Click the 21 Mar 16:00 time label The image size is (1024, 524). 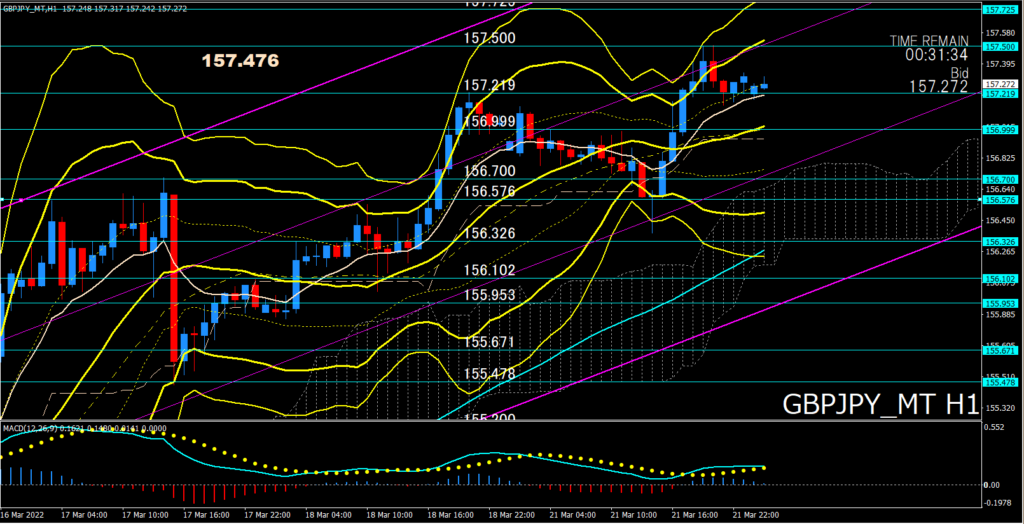point(693,515)
